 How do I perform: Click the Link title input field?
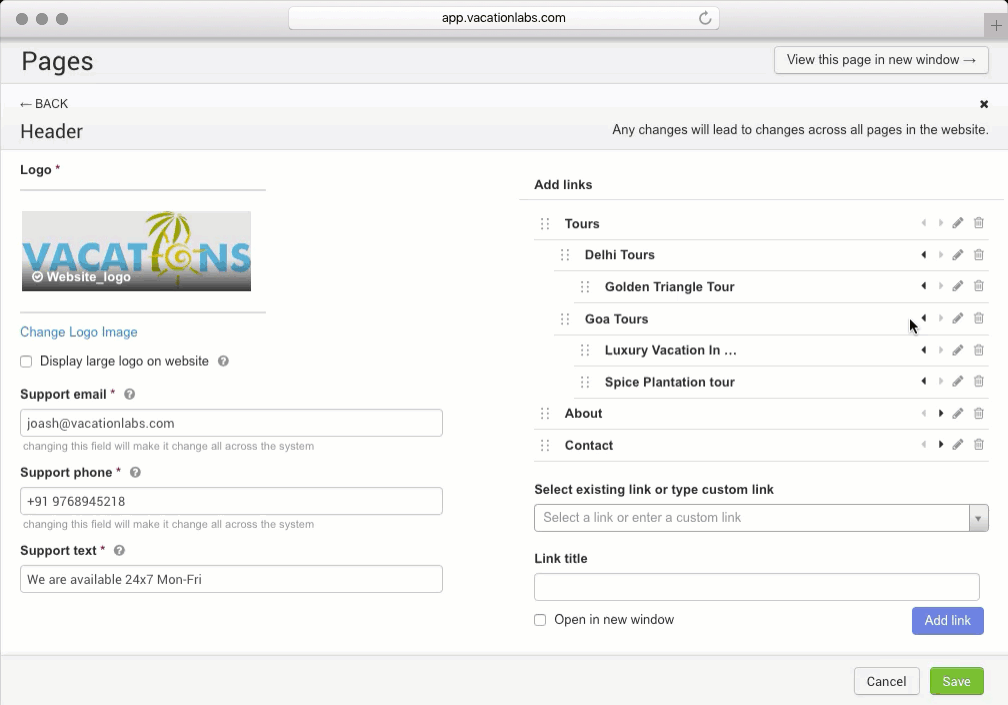click(x=757, y=587)
